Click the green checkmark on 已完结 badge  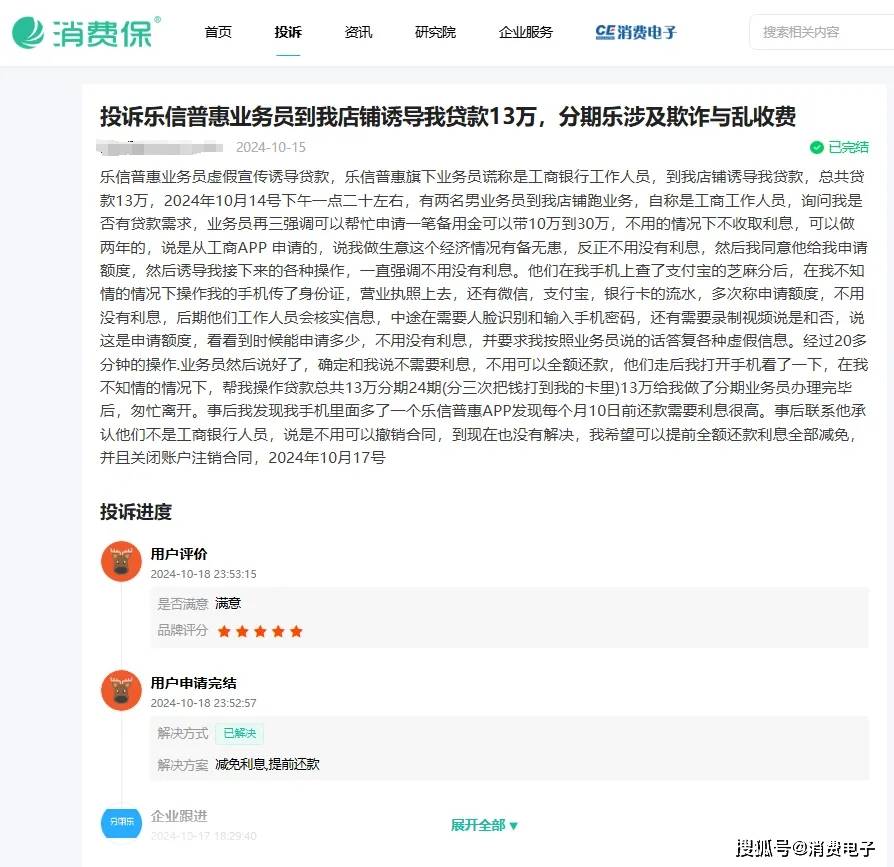point(820,146)
